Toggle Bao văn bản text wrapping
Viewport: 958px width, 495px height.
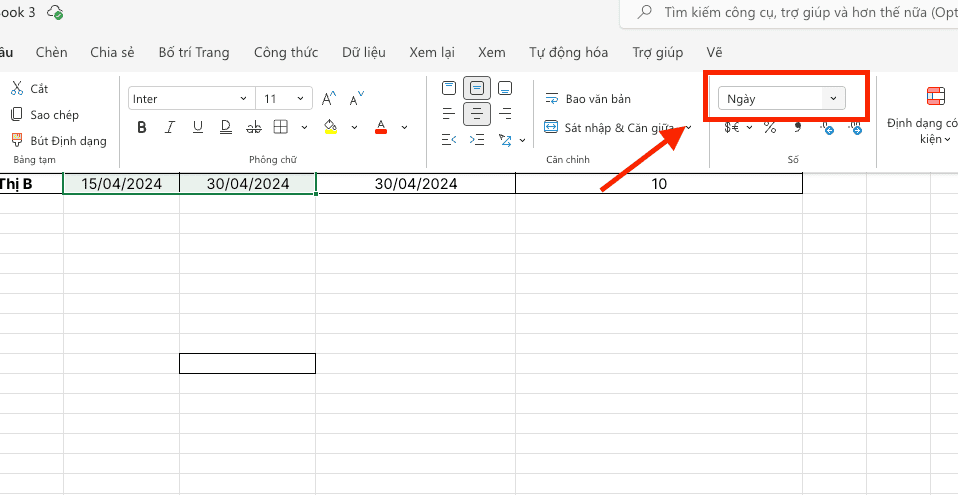pyautogui.click(x=588, y=99)
